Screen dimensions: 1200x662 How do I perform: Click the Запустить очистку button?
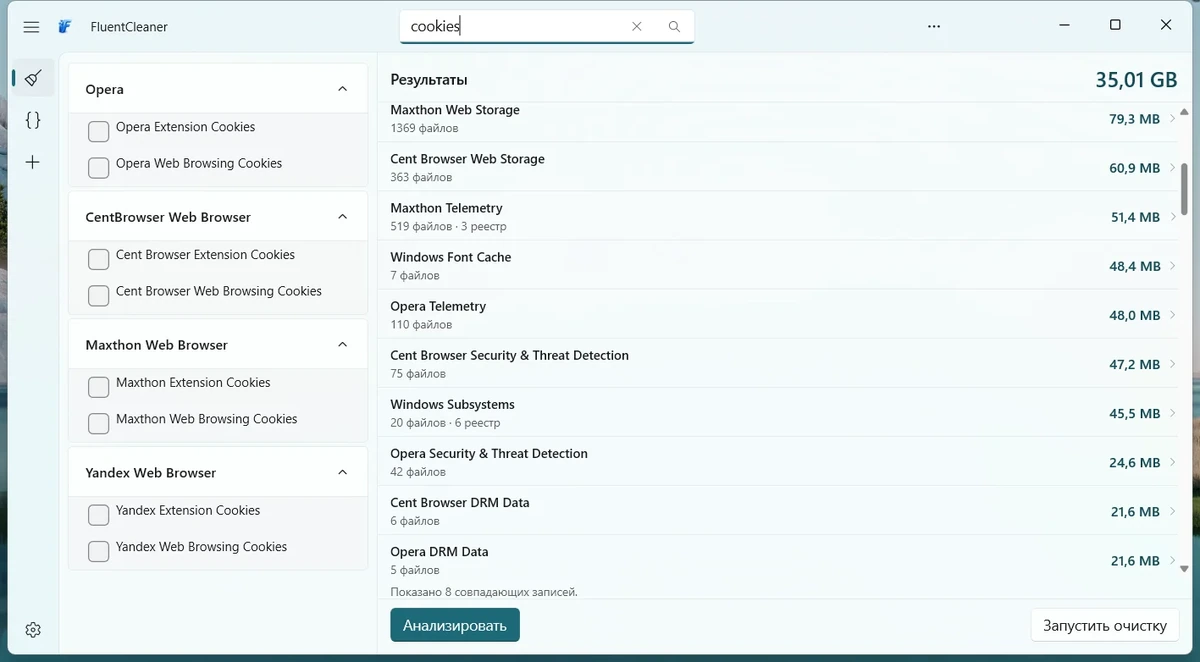pos(1105,625)
